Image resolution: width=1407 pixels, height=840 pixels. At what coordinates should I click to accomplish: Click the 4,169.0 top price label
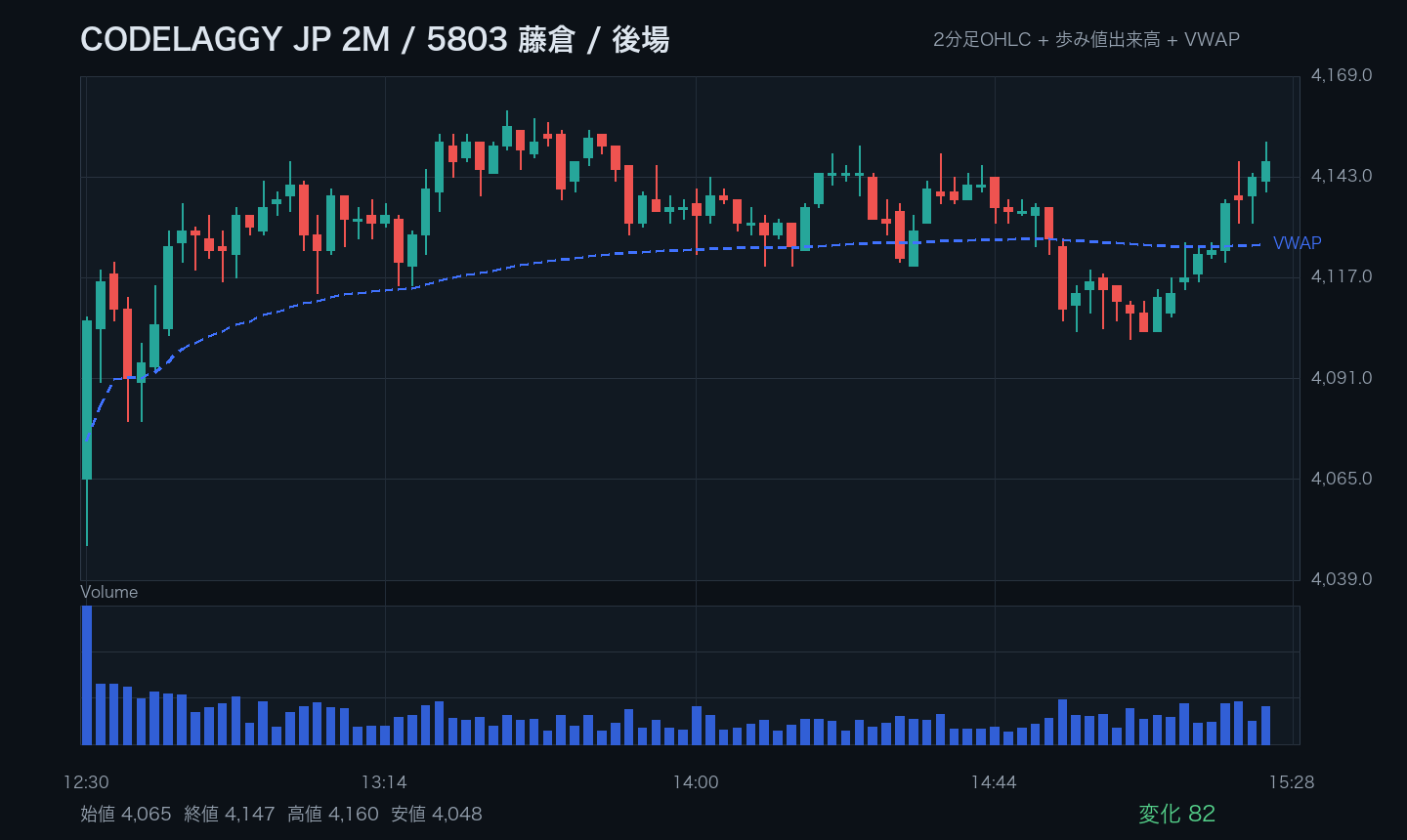(x=1342, y=75)
